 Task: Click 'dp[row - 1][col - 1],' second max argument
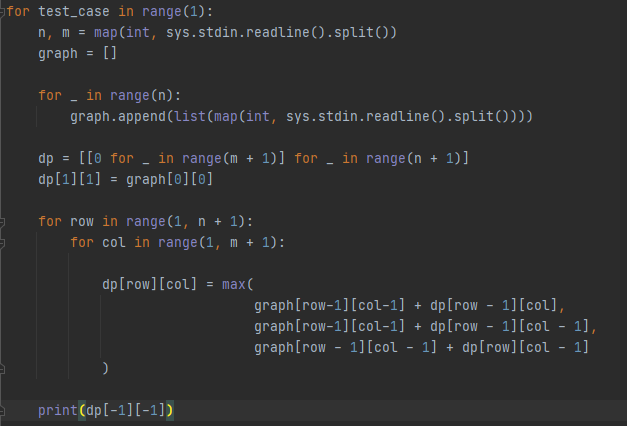513,326
